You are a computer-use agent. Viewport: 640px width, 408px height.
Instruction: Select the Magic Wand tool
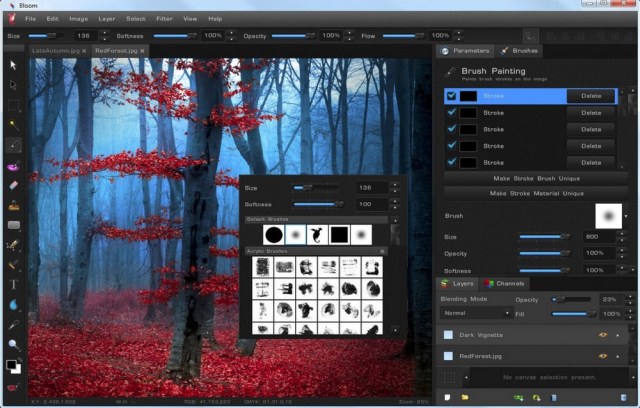14,125
